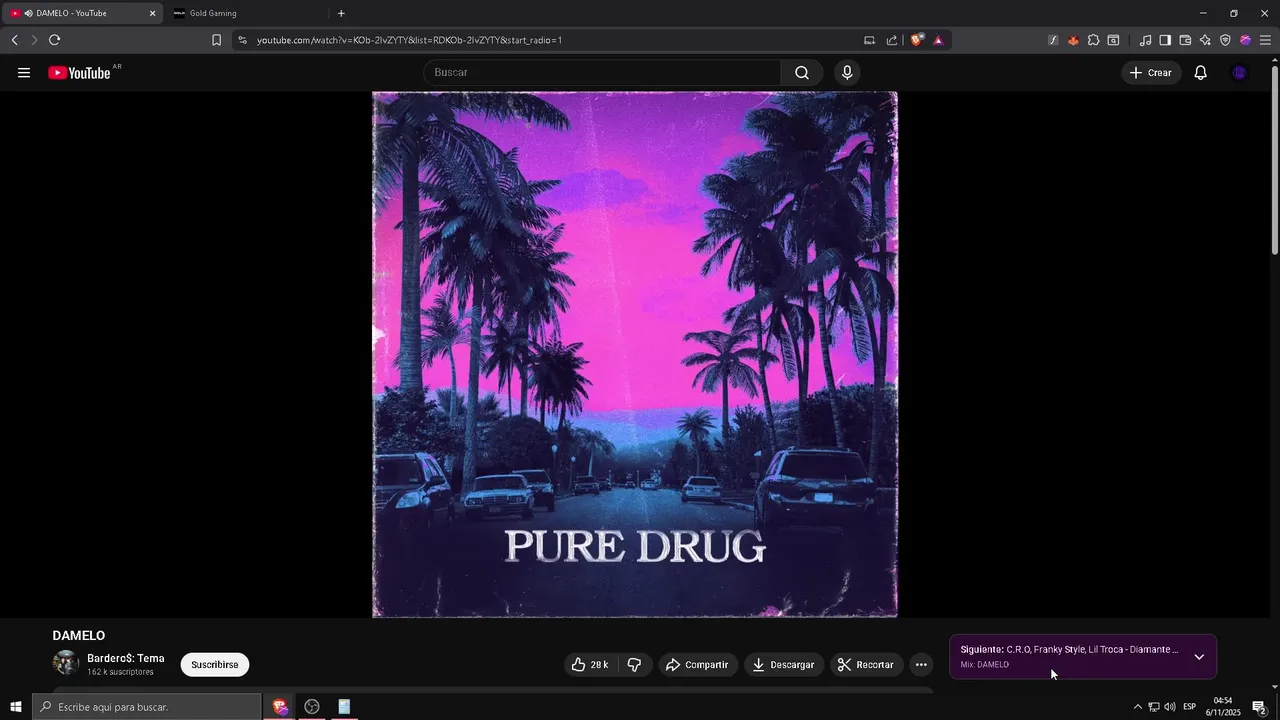Open OBS Studio from the taskbar
The image size is (1280, 720).
[x=312, y=707]
